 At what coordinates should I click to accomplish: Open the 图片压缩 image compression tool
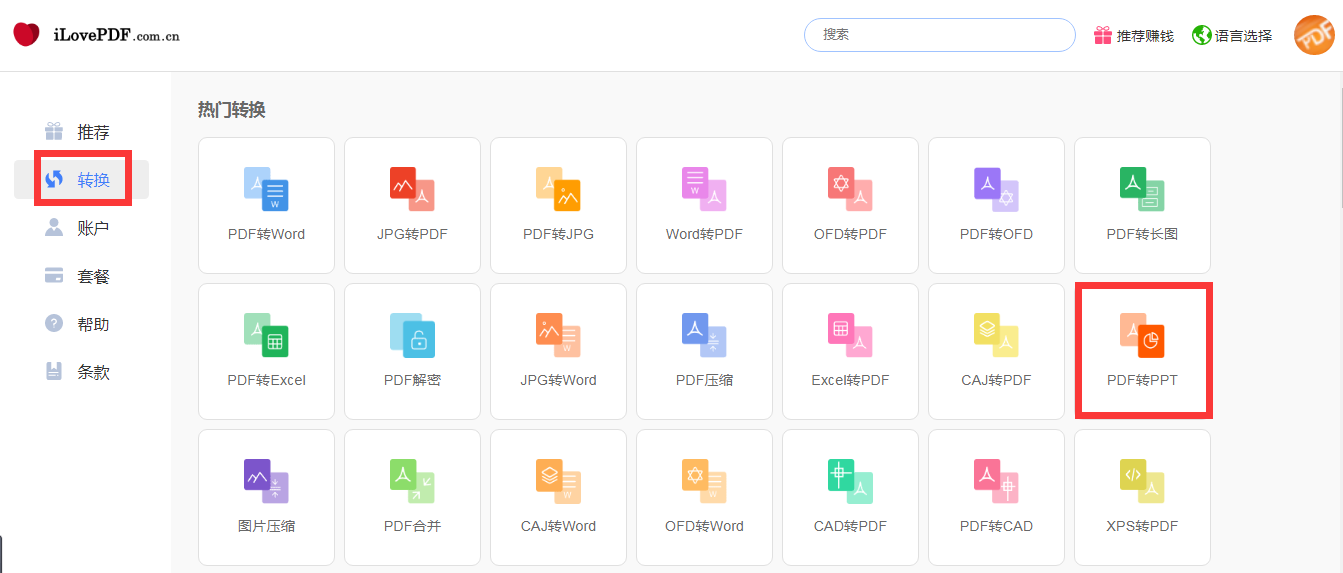pyautogui.click(x=266, y=497)
